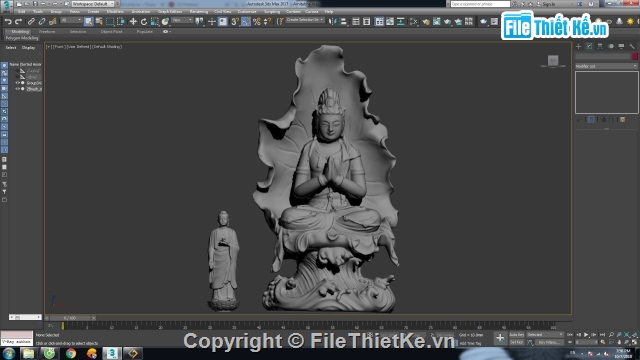Select the Rotate tool

(144, 22)
